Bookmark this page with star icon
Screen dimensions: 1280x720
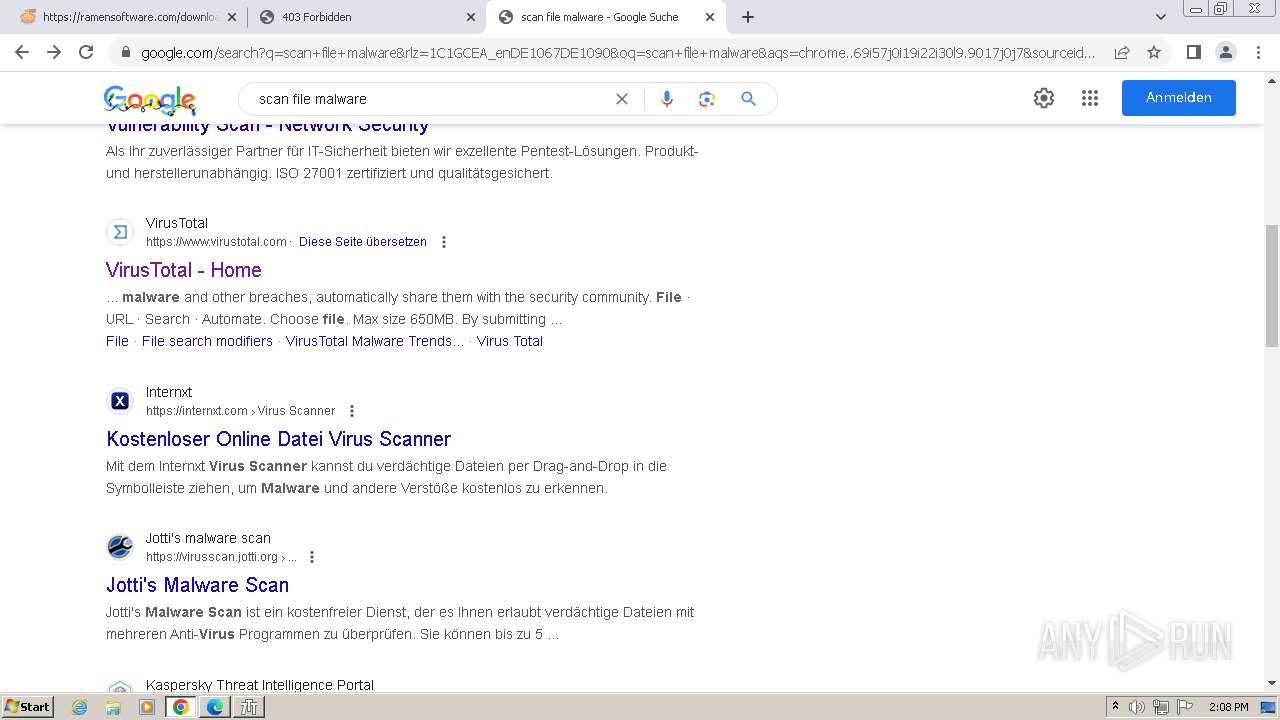click(1154, 52)
